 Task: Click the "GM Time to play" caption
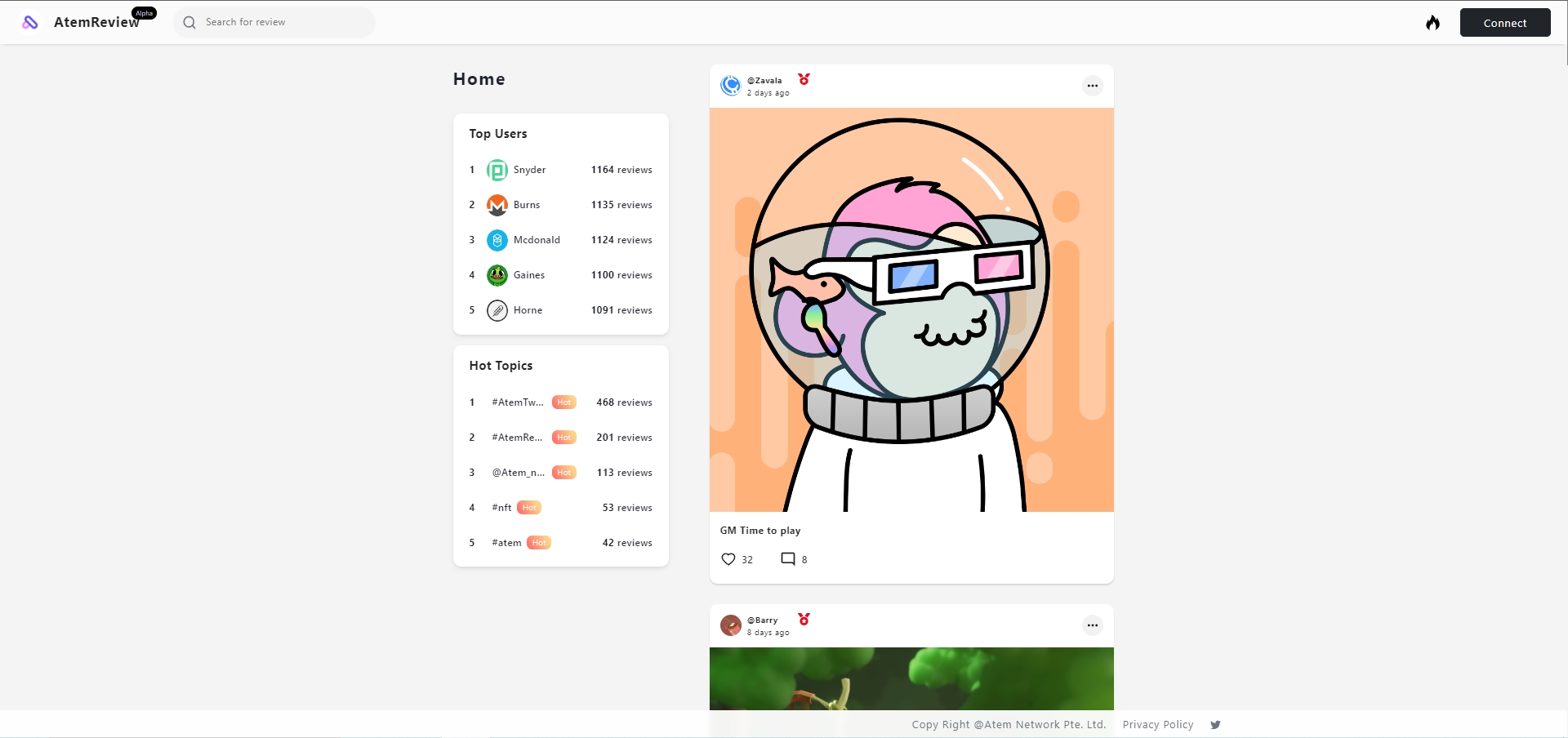click(760, 531)
